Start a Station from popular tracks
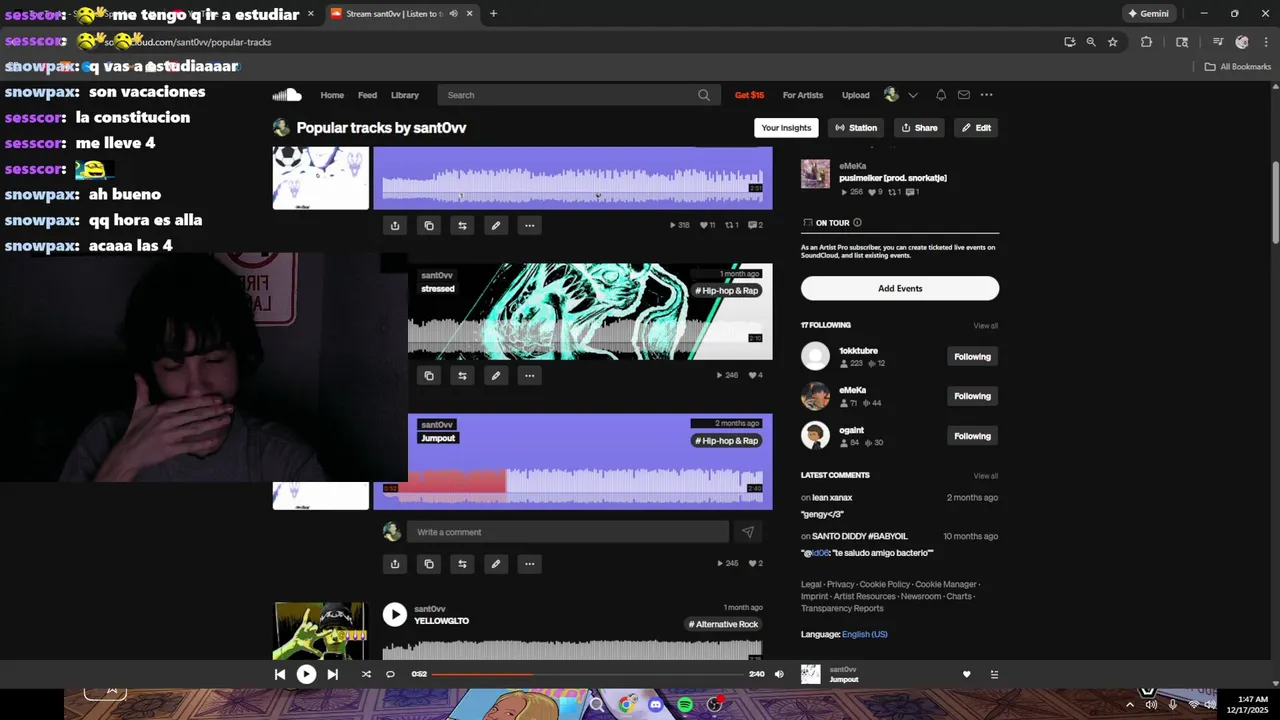The image size is (1280, 720). (x=856, y=128)
